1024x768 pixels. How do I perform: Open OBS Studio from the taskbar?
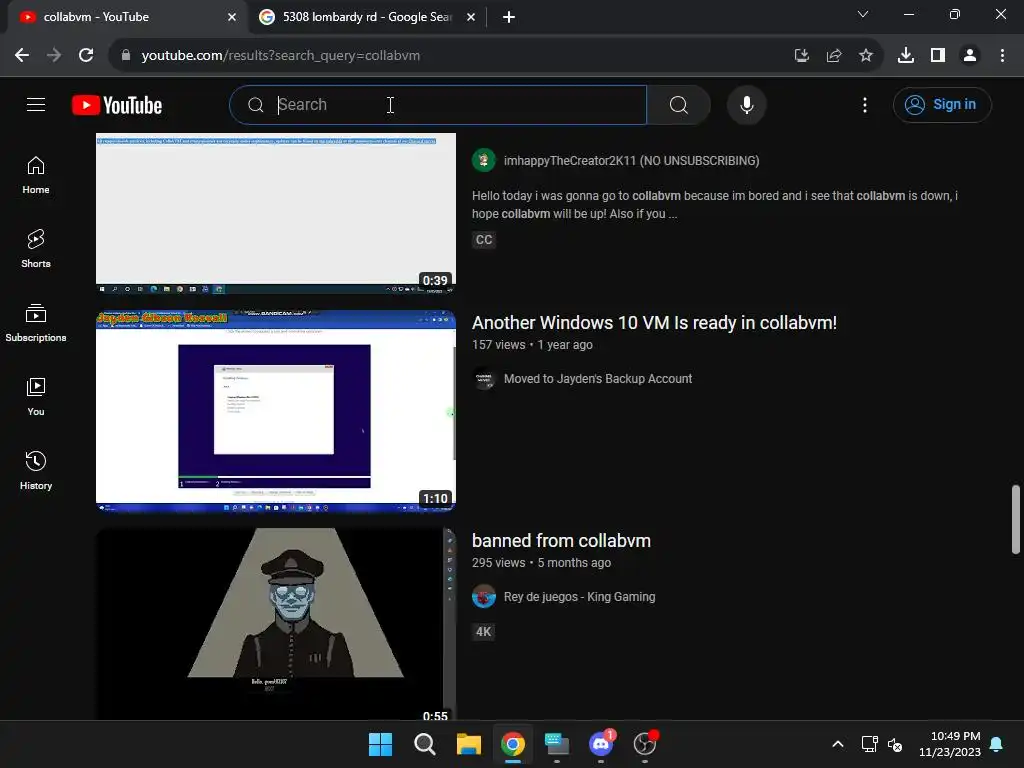[x=645, y=744]
